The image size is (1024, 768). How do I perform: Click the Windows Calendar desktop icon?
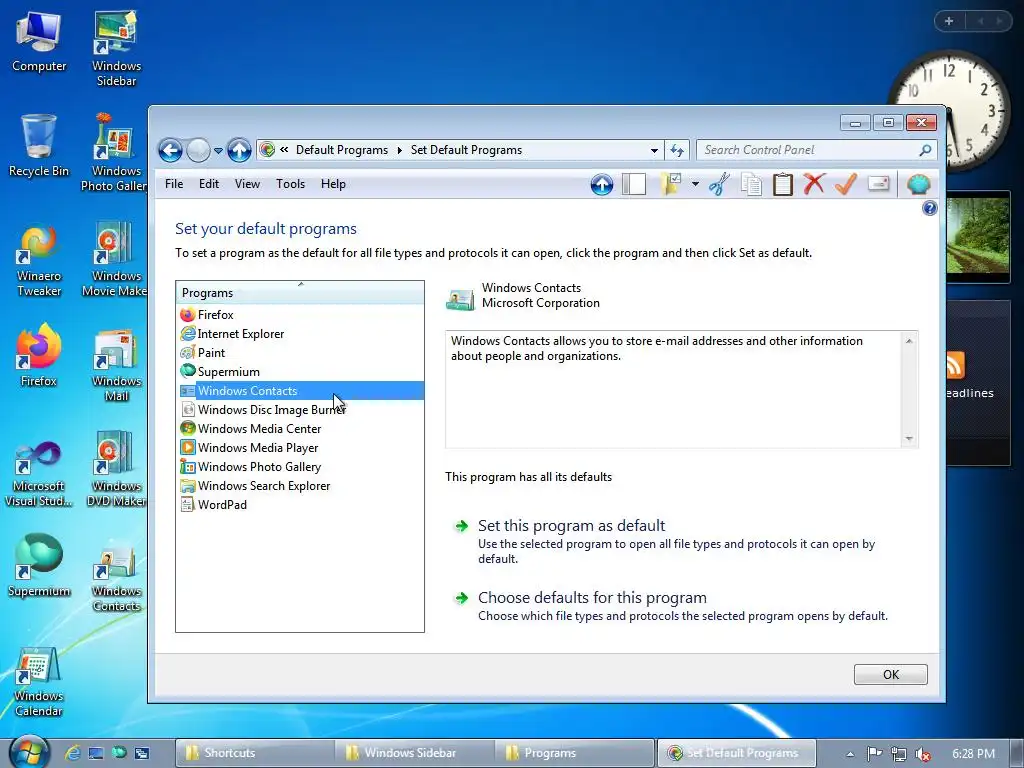click(x=39, y=681)
